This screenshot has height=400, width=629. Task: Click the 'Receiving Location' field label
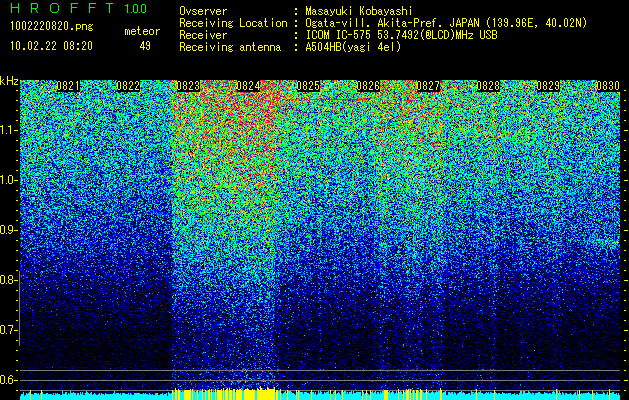pyautogui.click(x=233, y=23)
